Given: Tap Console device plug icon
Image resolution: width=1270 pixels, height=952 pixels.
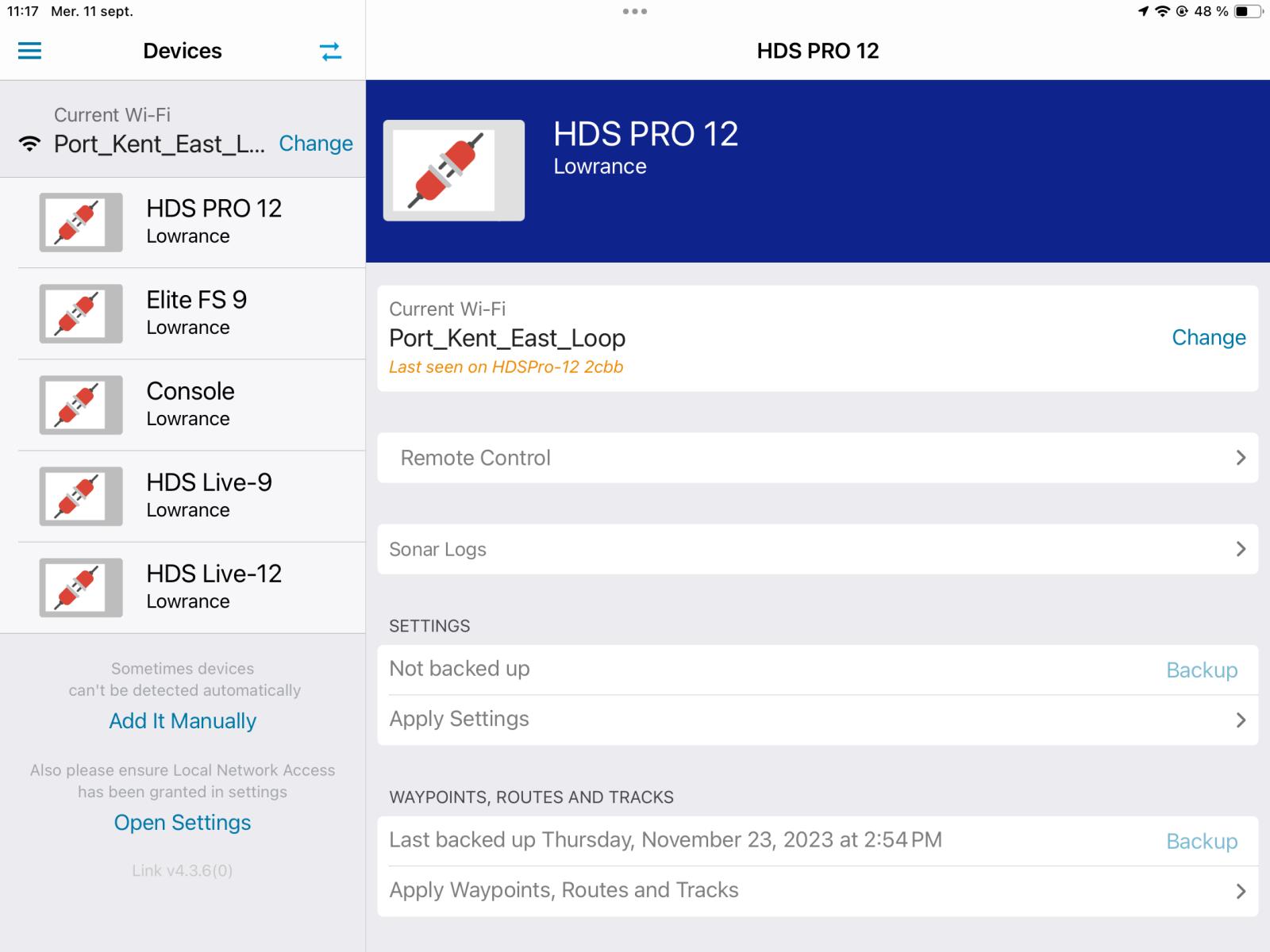Looking at the screenshot, I should [81, 405].
